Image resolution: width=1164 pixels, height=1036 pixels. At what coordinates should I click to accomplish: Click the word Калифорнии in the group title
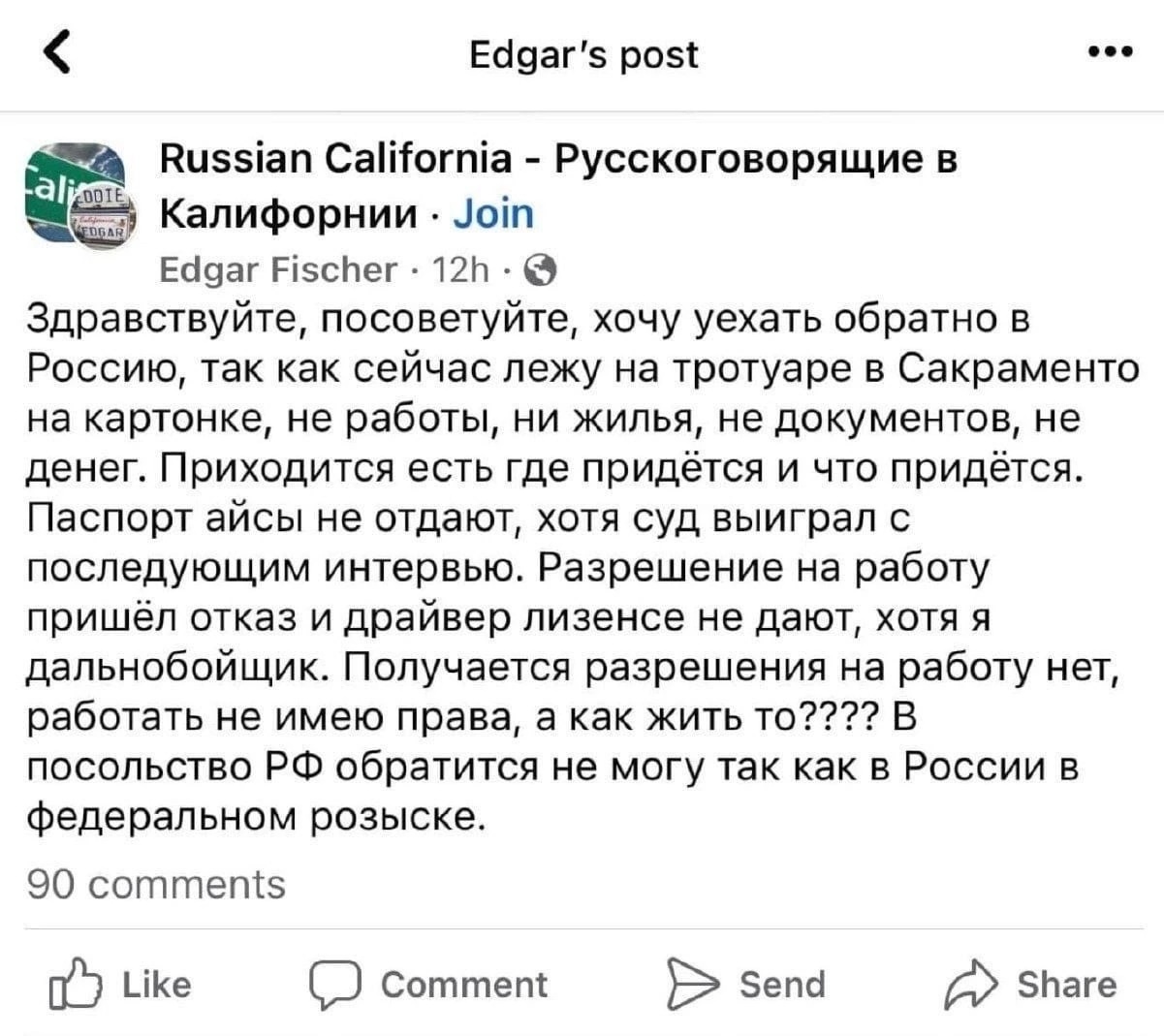(289, 212)
